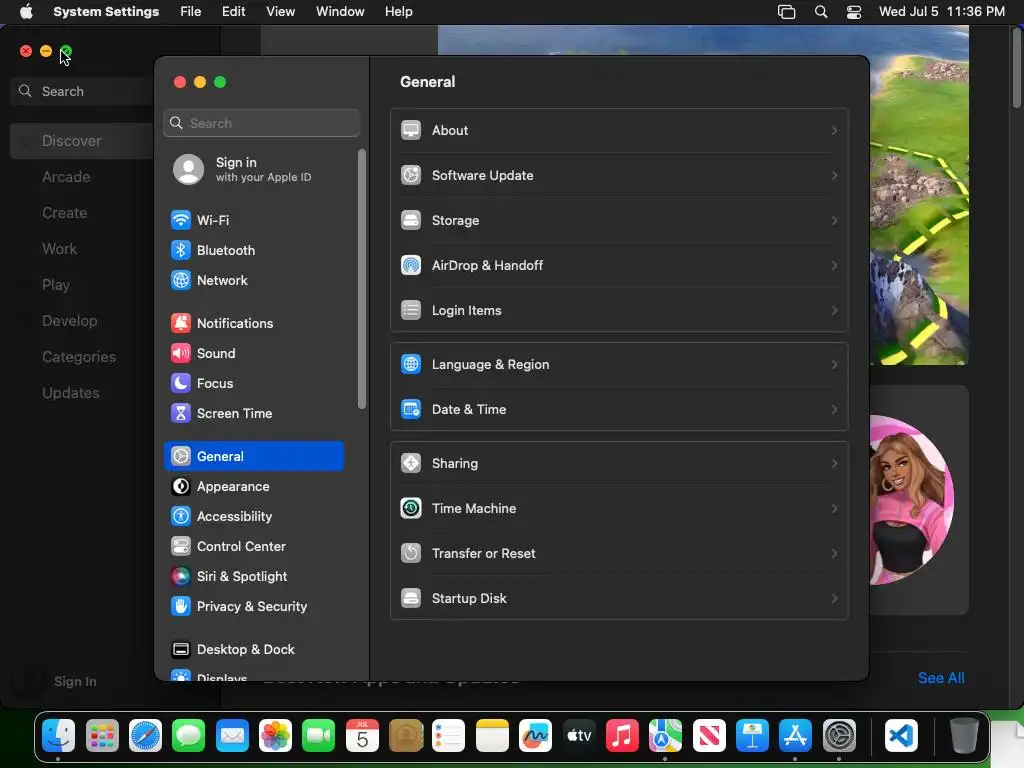Open the Apple menu
Image resolution: width=1024 pixels, height=768 pixels.
(26, 12)
